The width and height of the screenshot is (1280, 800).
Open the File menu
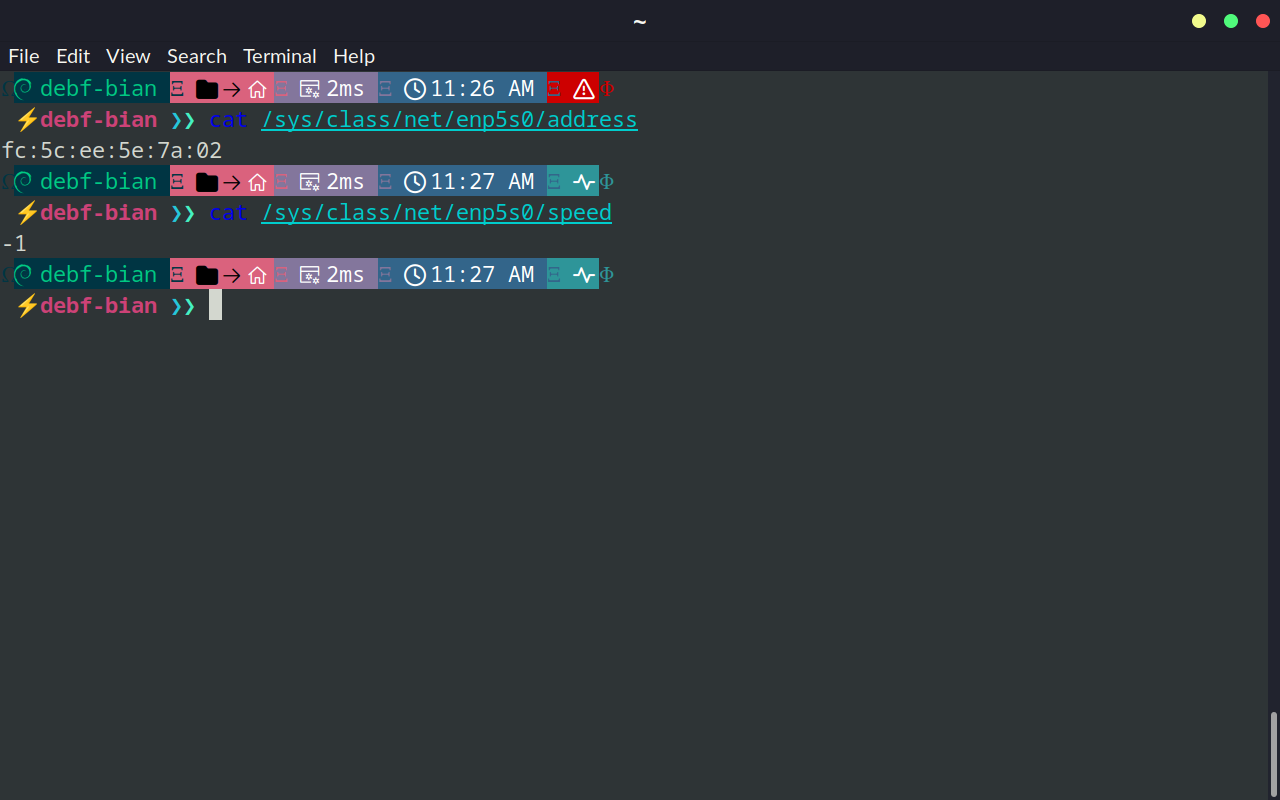(x=24, y=56)
